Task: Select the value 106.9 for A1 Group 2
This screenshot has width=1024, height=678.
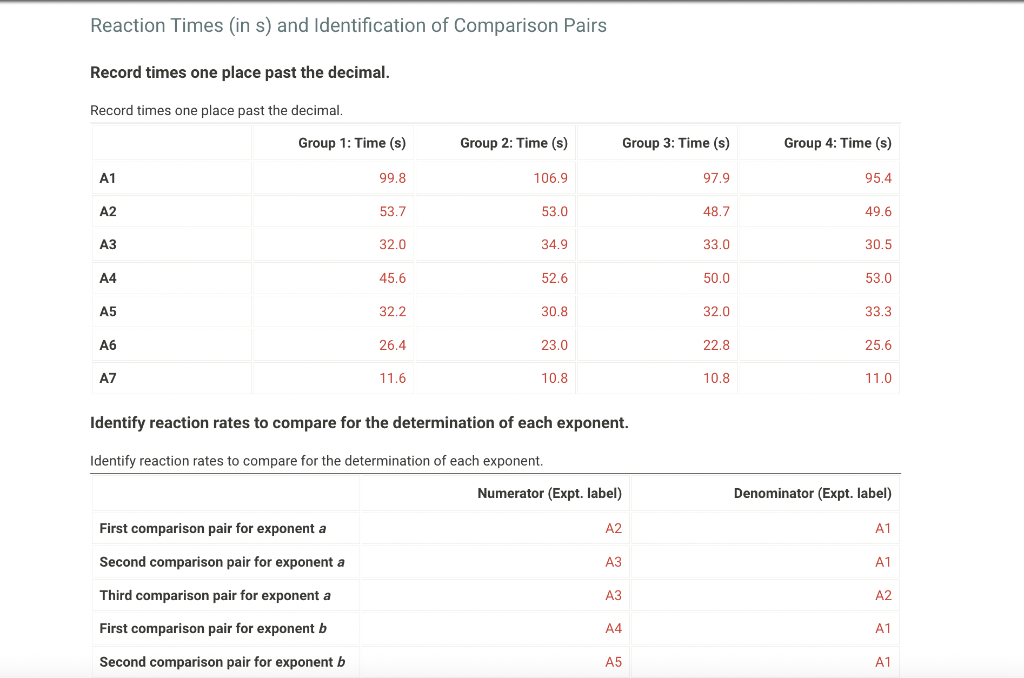Action: [546, 177]
